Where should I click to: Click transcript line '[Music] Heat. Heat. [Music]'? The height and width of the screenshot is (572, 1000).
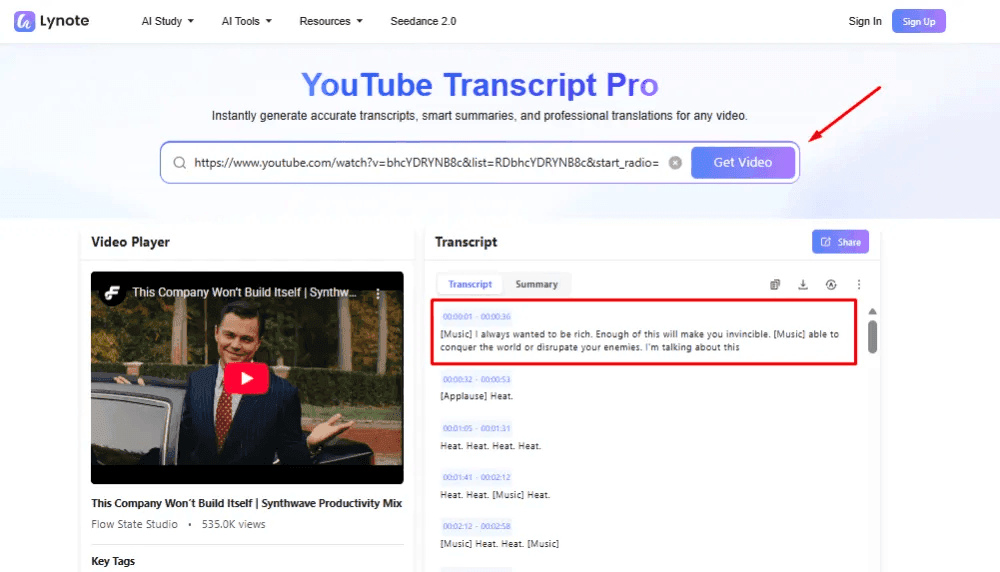(499, 544)
